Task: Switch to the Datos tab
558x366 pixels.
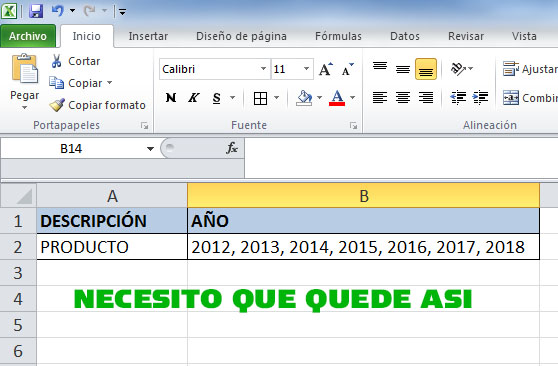Action: (x=405, y=36)
